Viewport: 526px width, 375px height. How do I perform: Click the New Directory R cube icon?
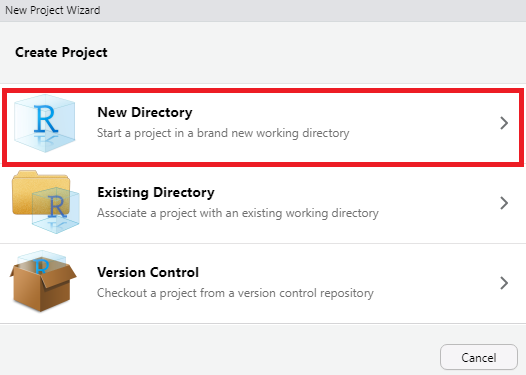click(x=45, y=123)
